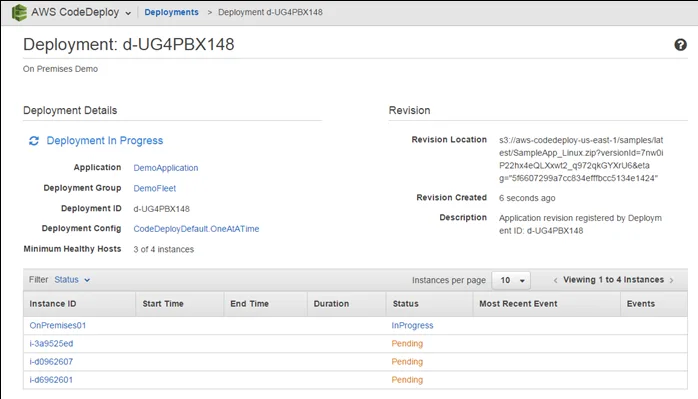698x399 pixels.
Task: Click the 'Application revision registered' description text
Action: tap(580, 224)
